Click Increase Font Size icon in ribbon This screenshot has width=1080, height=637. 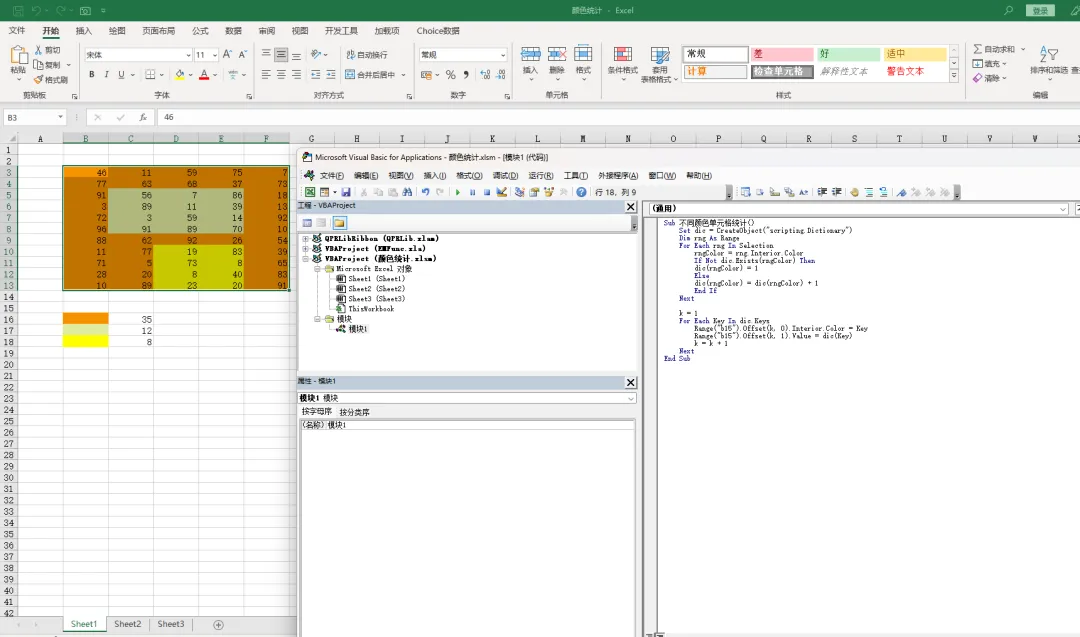pyautogui.click(x=227, y=54)
